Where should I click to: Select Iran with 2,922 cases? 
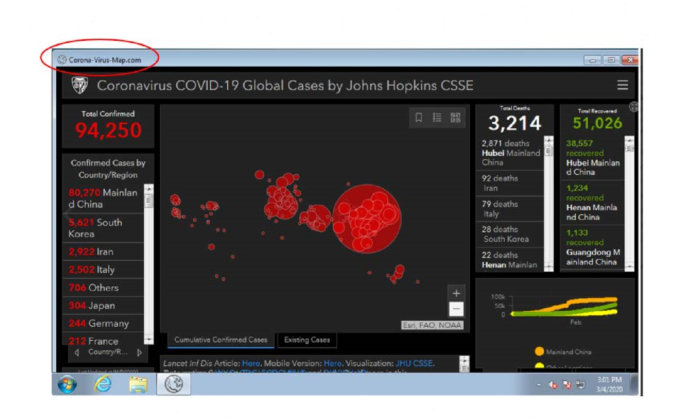tap(103, 252)
